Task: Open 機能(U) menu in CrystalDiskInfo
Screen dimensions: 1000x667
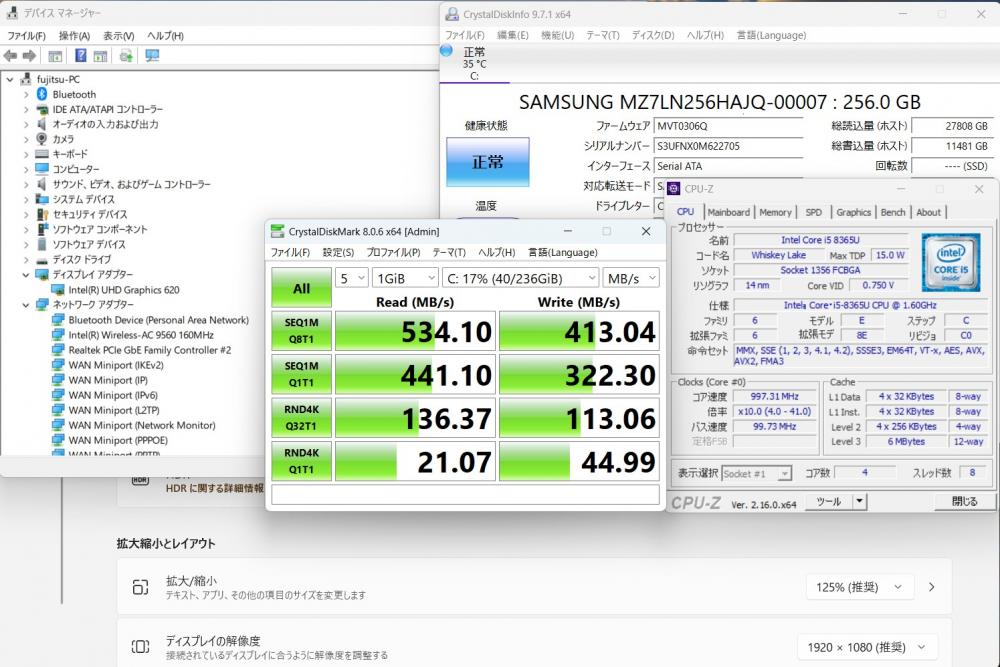Action: coord(557,35)
